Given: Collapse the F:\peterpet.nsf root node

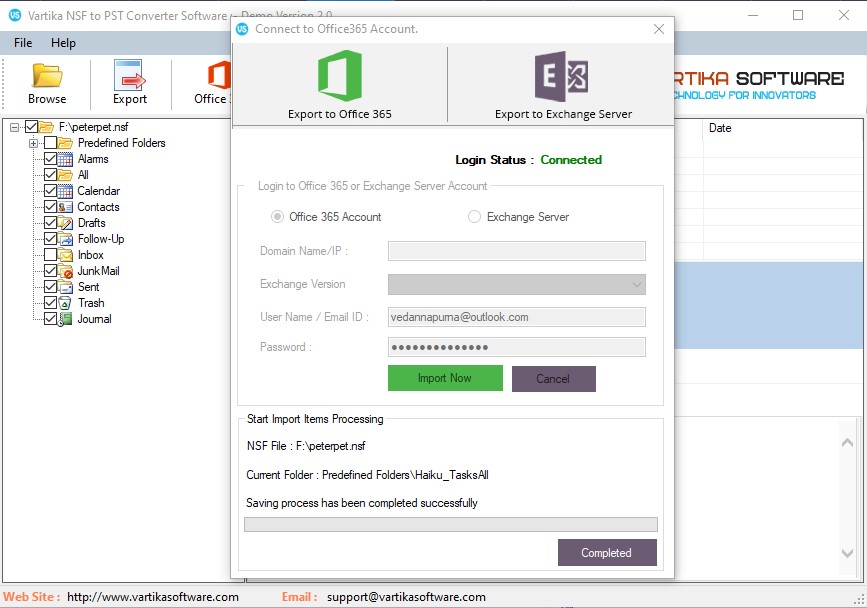Looking at the screenshot, I should (x=14, y=127).
